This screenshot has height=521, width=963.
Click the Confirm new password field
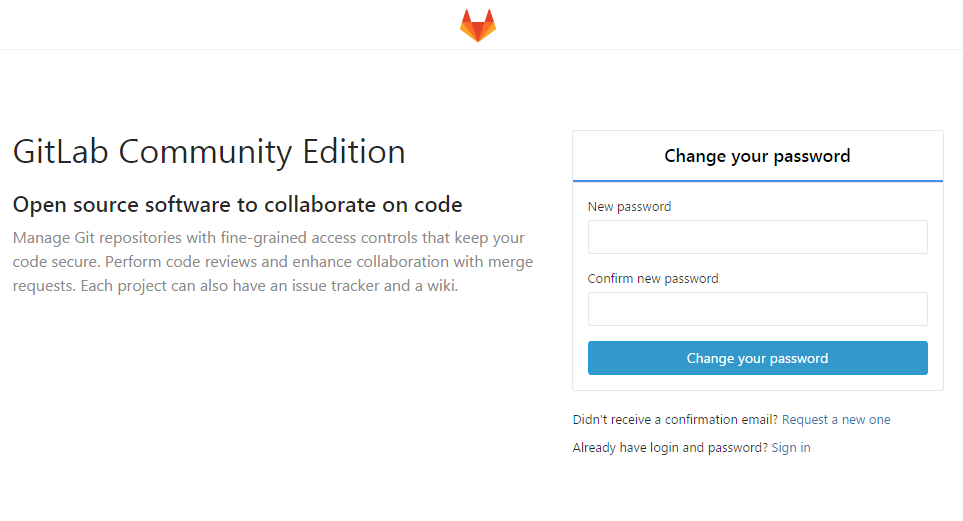click(757, 309)
